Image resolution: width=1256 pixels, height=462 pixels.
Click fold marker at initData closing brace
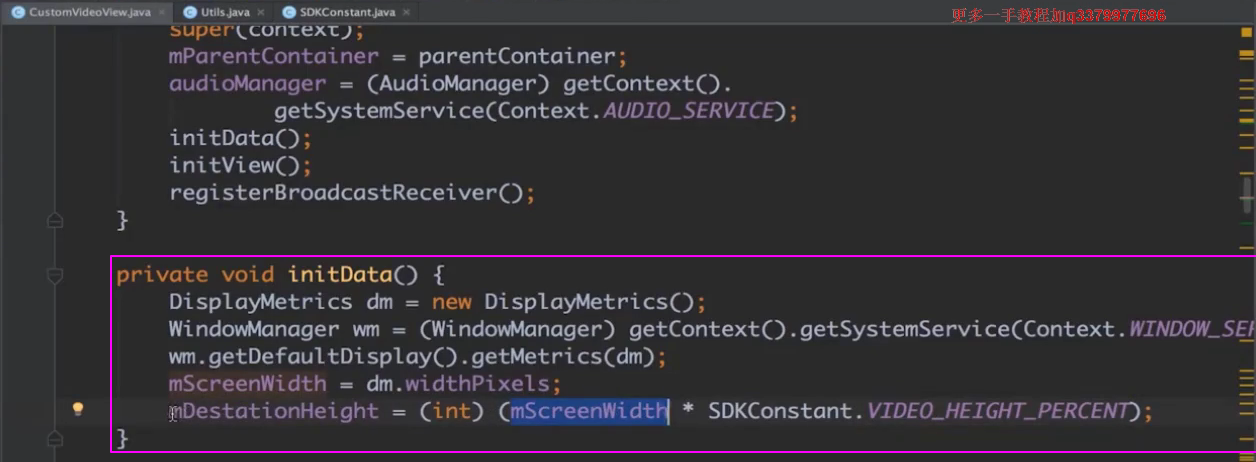pos(55,438)
